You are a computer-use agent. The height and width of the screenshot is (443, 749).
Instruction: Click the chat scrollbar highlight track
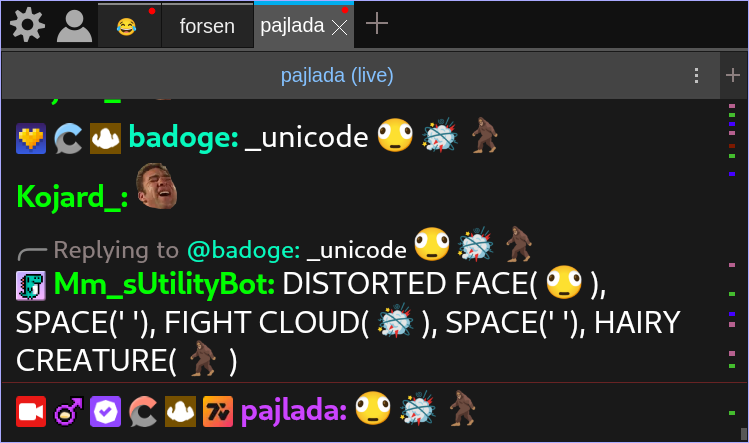[734, 268]
